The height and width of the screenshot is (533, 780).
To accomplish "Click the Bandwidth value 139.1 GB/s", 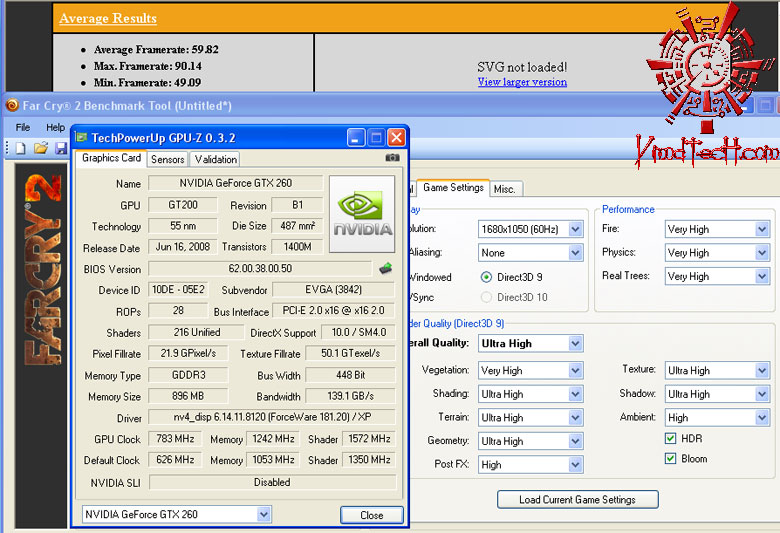I will coord(350,396).
